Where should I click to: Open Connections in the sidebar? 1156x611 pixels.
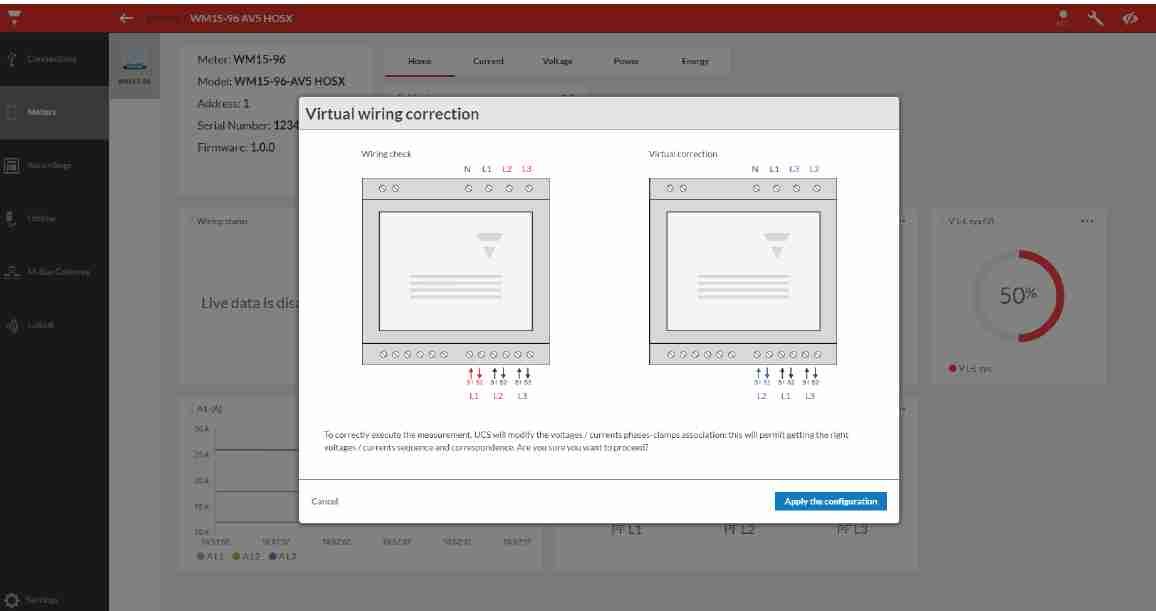coord(52,59)
